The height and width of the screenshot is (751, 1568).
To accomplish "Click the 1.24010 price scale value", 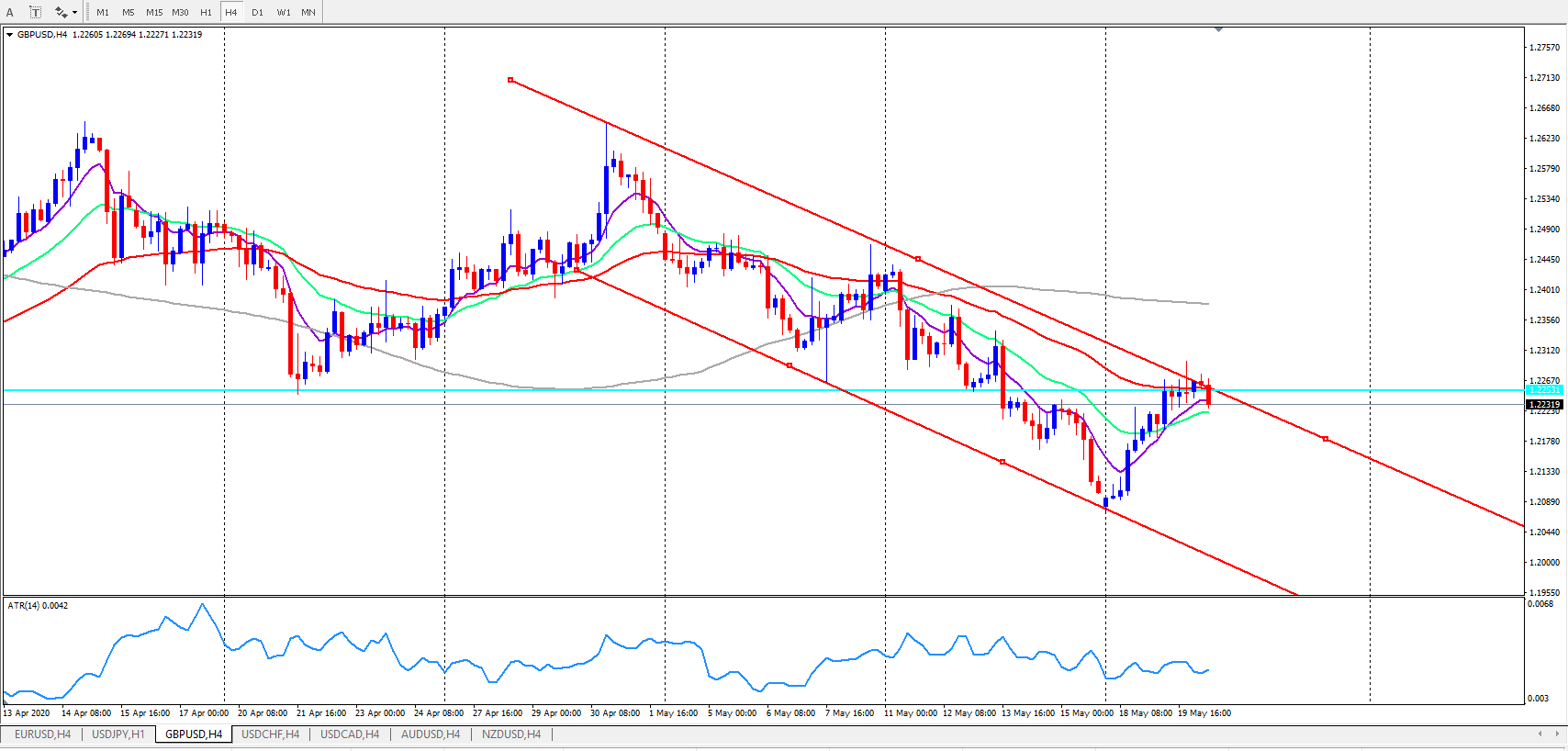I will (x=1543, y=290).
